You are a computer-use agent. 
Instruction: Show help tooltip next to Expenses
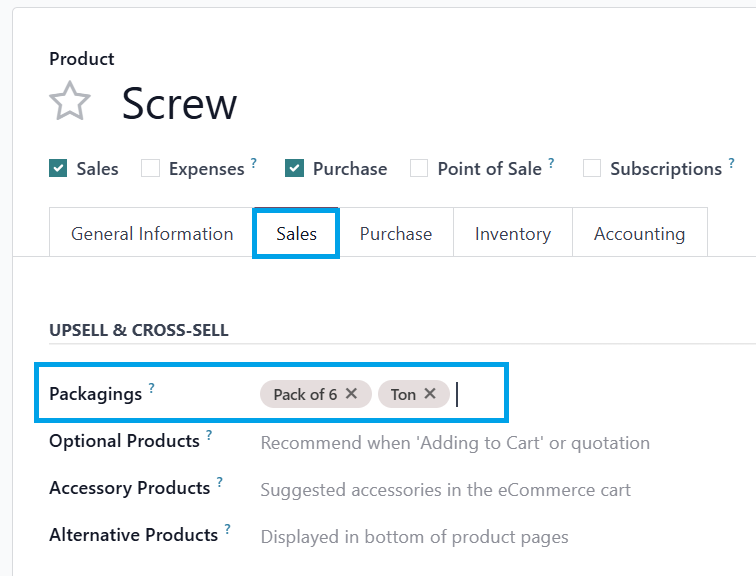[254, 163]
